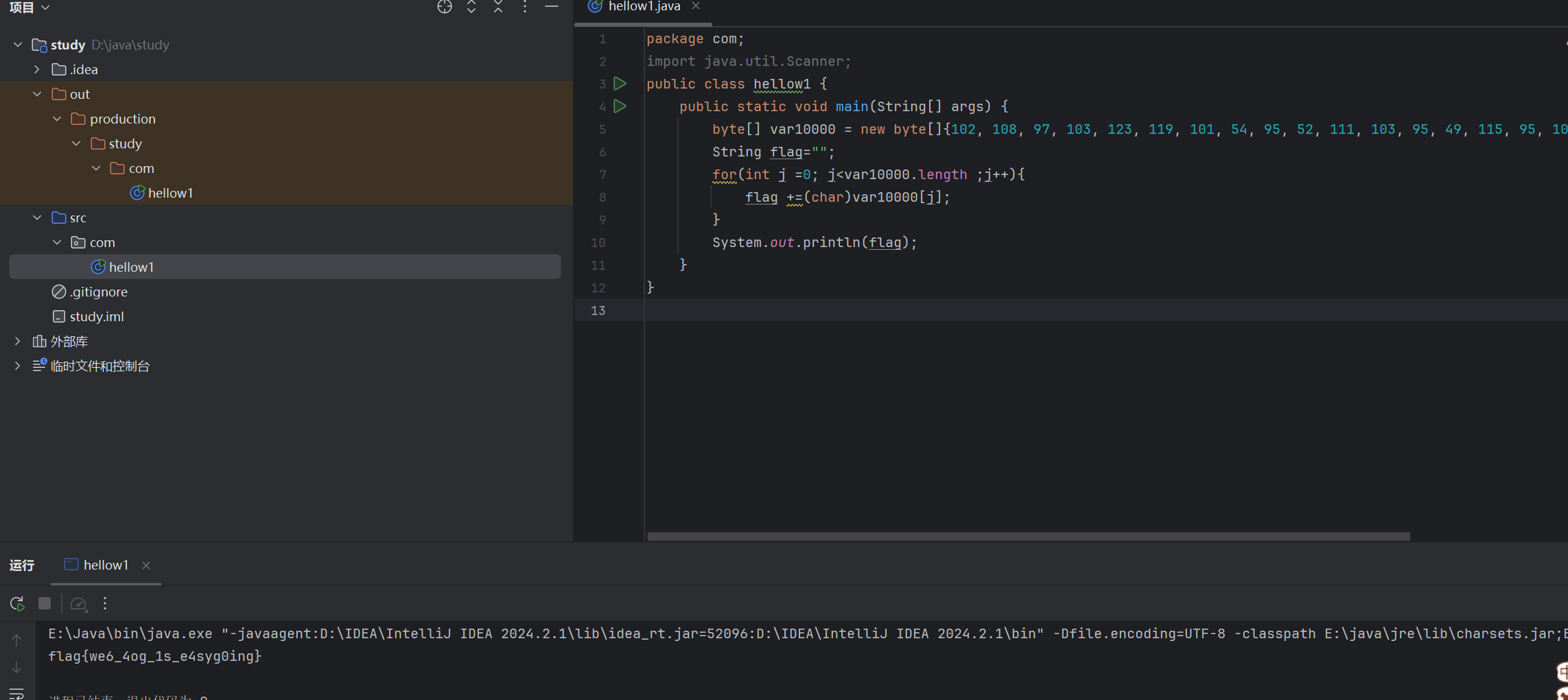Image resolution: width=1568 pixels, height=700 pixels.
Task: Click the profiler attach icon in run toolbar
Action: (78, 604)
